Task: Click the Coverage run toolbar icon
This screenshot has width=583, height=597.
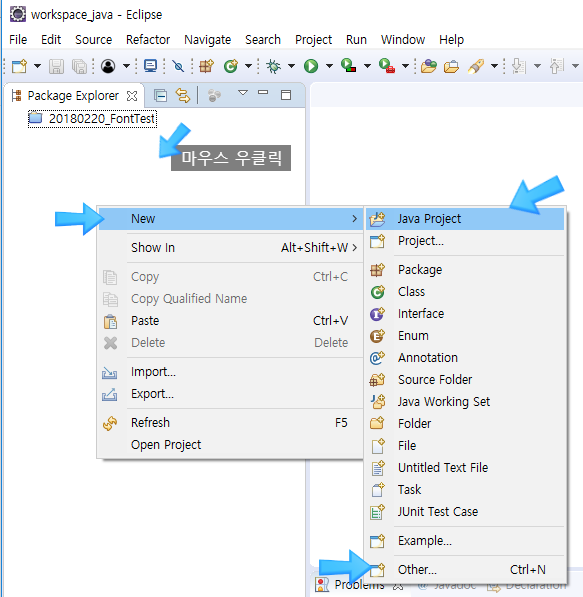Action: coord(348,65)
